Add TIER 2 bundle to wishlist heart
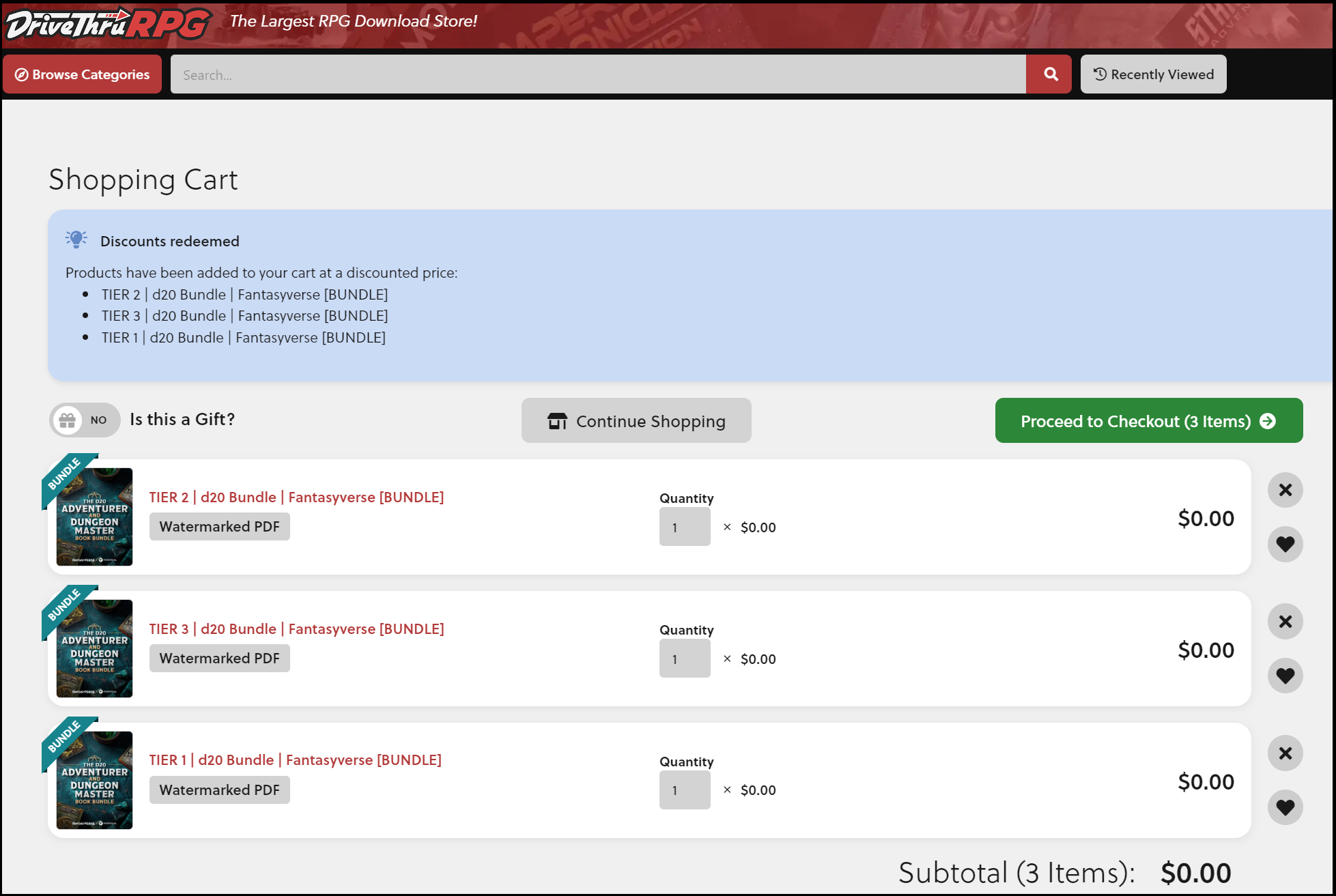This screenshot has height=896, width=1336. coord(1285,545)
